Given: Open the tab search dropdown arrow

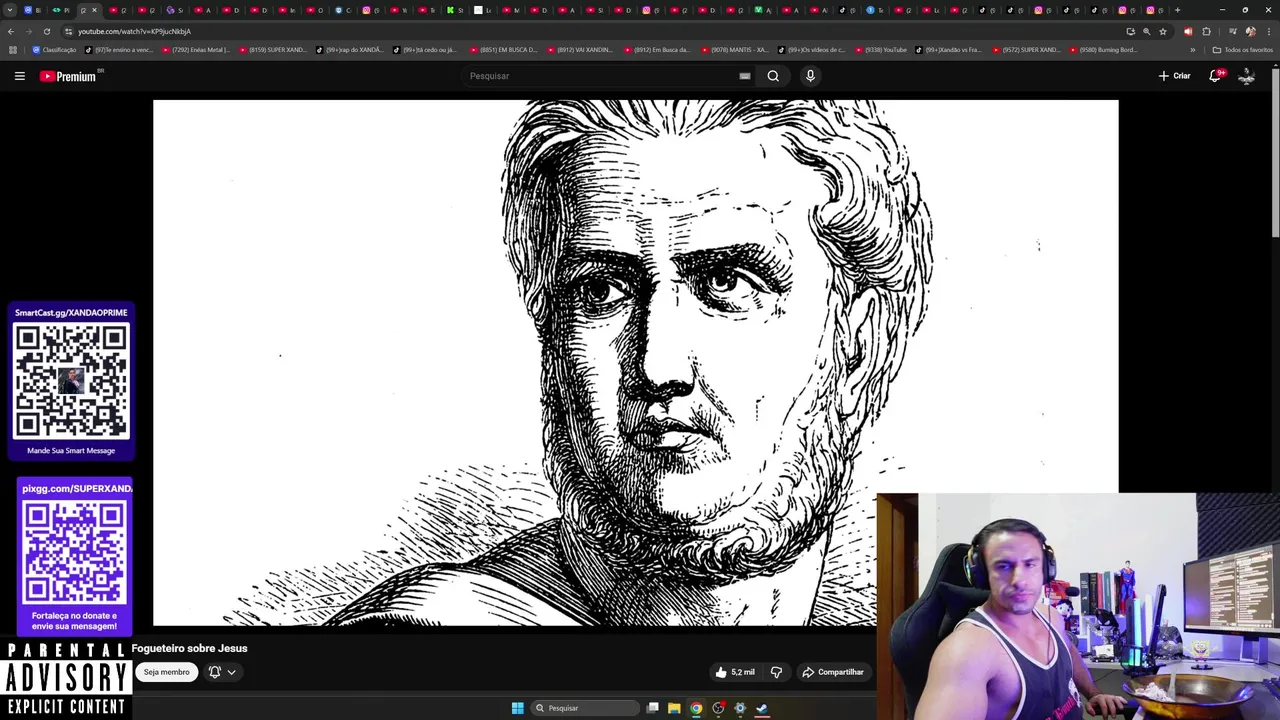Looking at the screenshot, I should point(10,10).
